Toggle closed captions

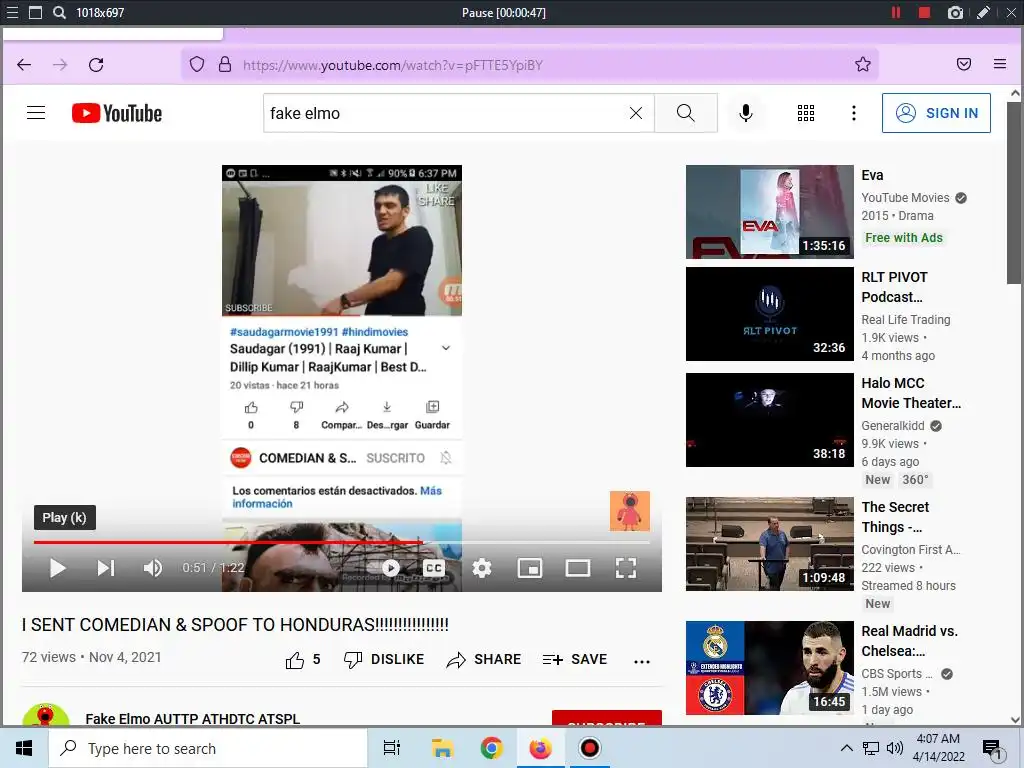click(x=434, y=568)
